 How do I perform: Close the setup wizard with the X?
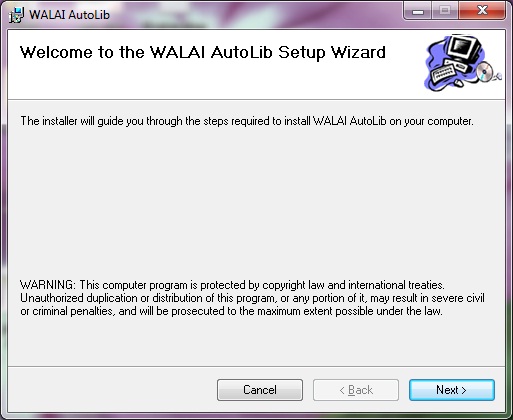482,11
